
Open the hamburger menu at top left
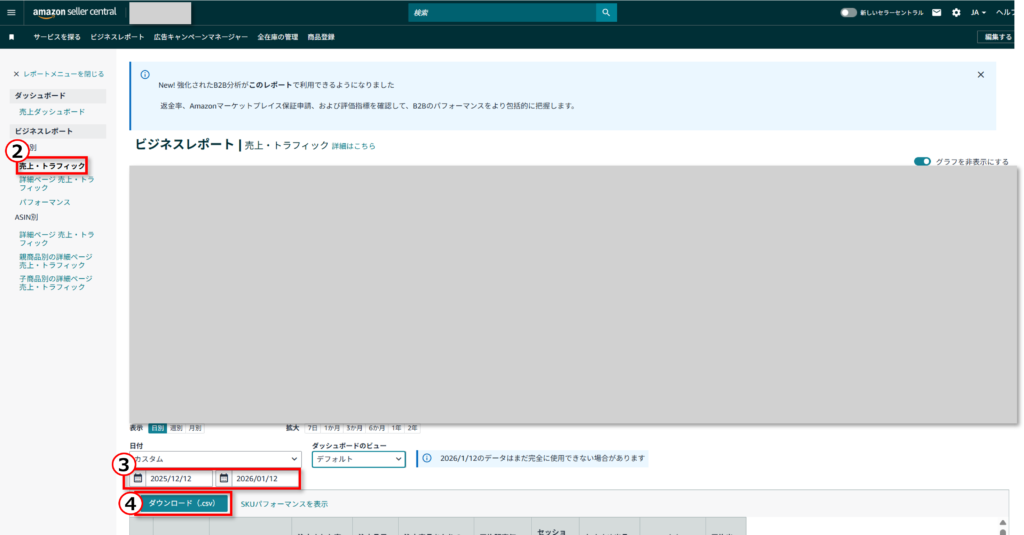click(x=11, y=12)
